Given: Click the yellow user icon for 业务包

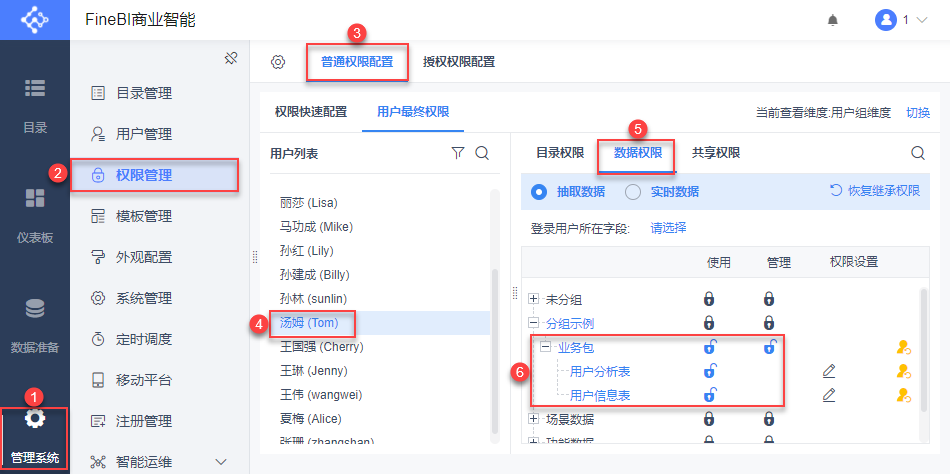Looking at the screenshot, I should coord(904,347).
